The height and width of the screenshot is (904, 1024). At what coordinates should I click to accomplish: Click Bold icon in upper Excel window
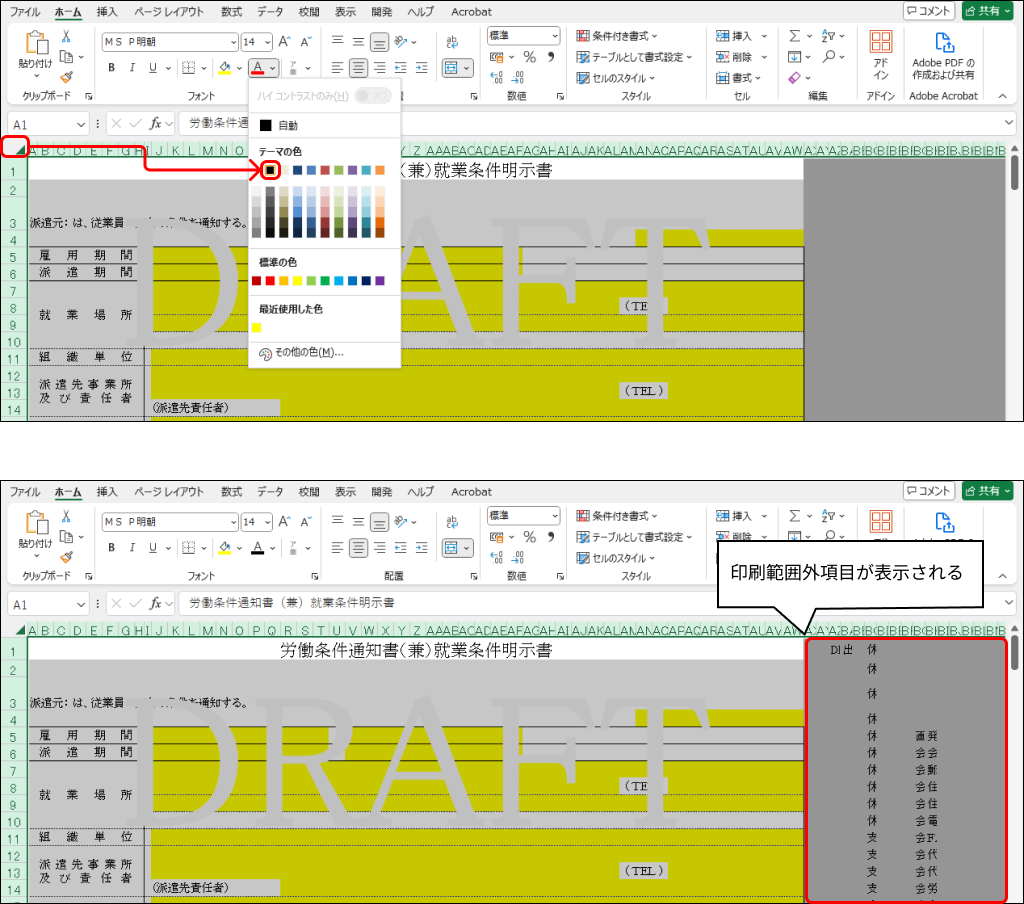(x=112, y=68)
